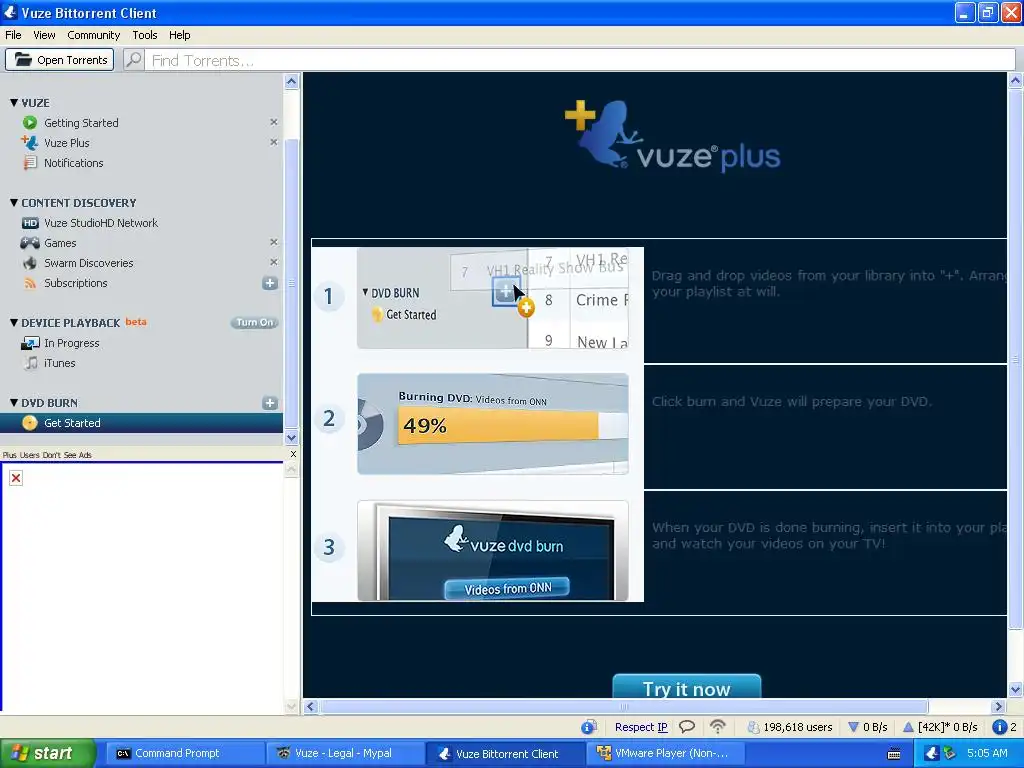
Task: Click the upload speed arrow icon
Action: point(908,727)
